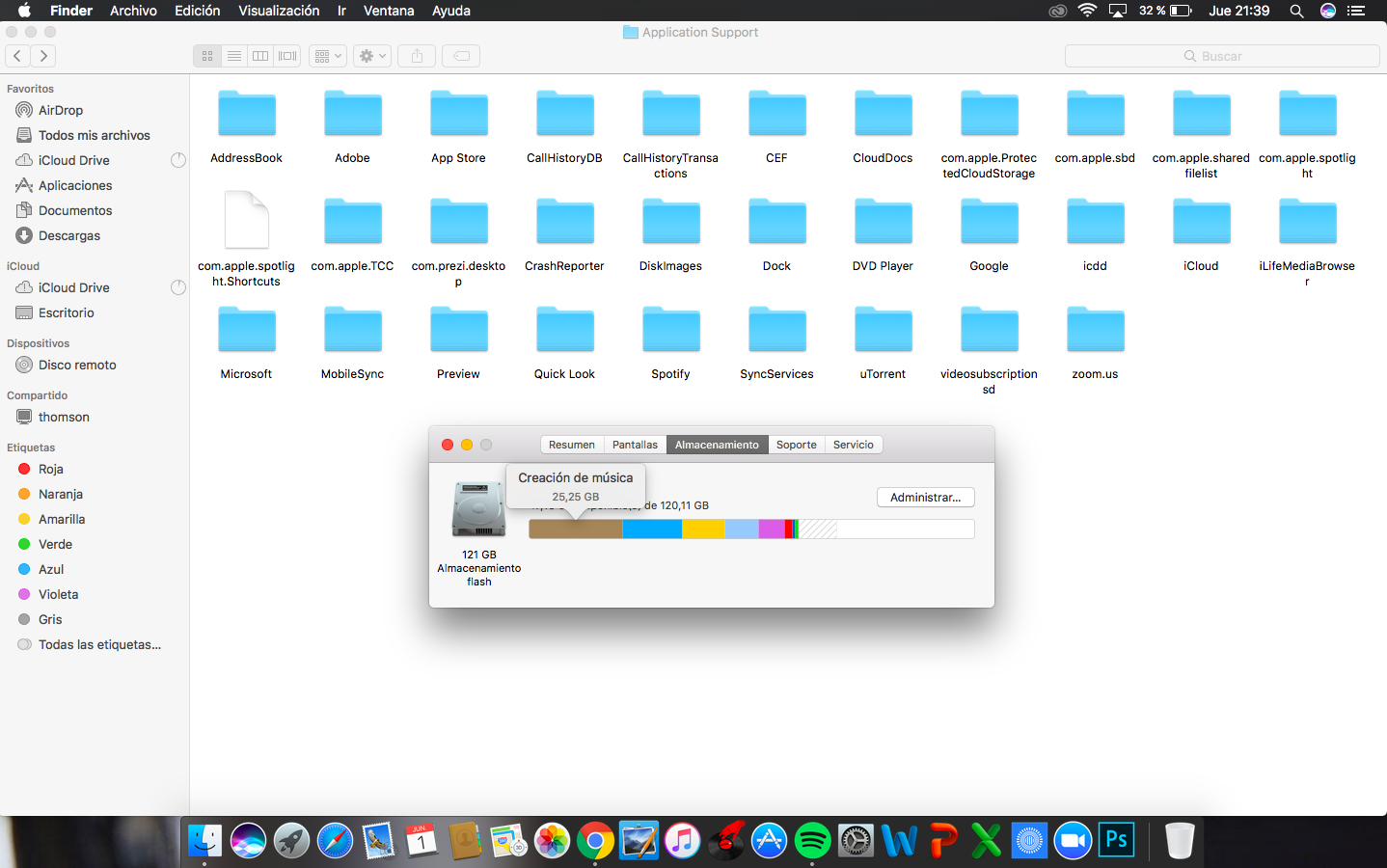The image size is (1387, 868).
Task: Go back with the left arrow
Action: (17, 56)
